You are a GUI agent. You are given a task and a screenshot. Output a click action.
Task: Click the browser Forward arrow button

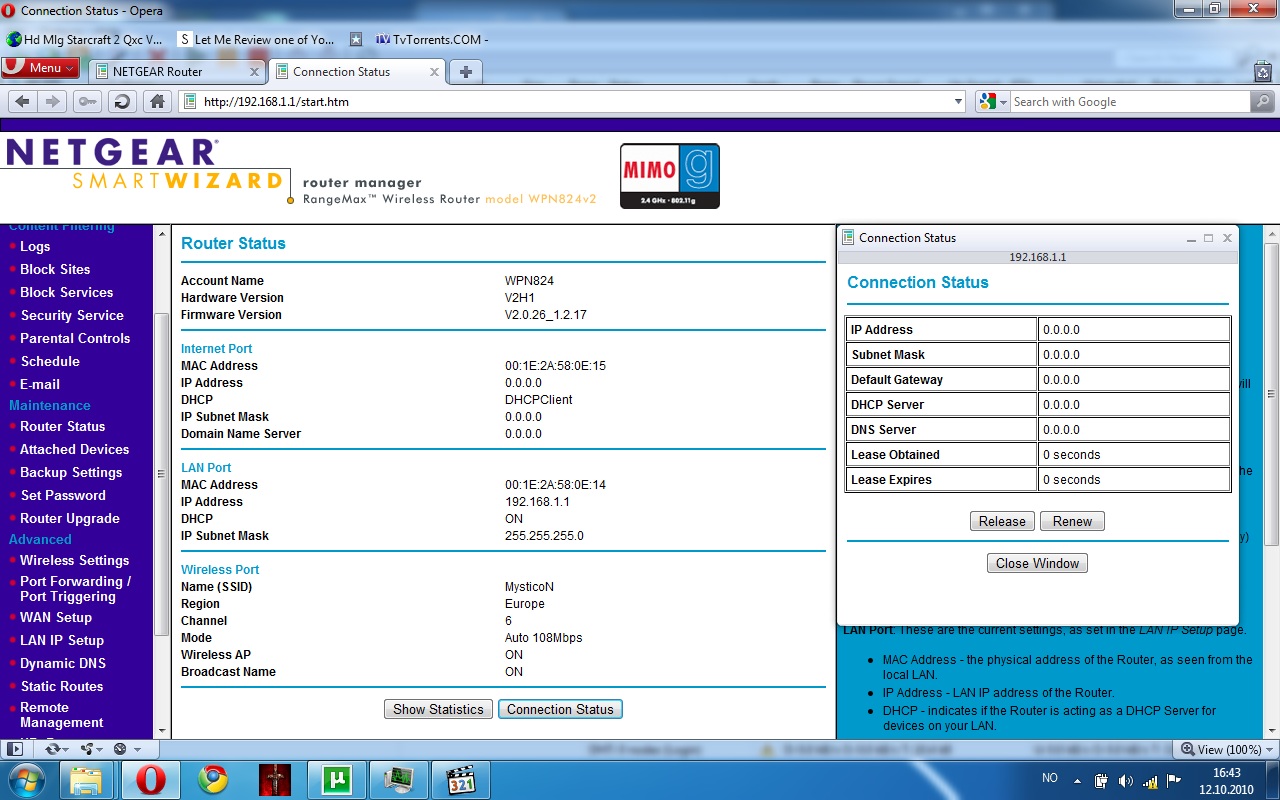(x=53, y=101)
